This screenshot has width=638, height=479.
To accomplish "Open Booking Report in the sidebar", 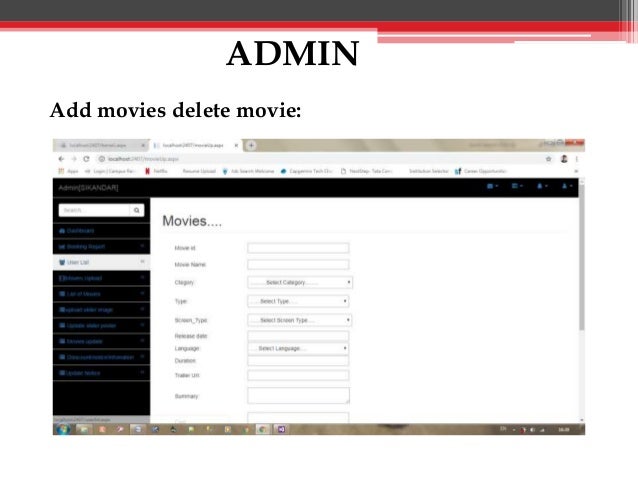I will pyautogui.click(x=101, y=247).
